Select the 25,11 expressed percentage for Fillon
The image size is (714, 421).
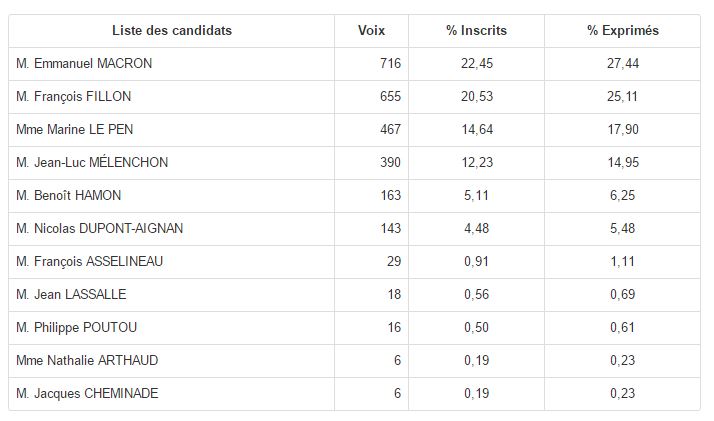622,97
